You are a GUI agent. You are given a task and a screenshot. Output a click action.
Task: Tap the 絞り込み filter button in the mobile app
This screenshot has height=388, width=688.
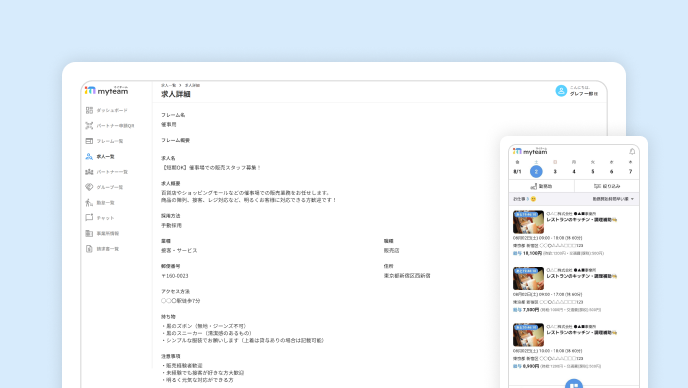(x=607, y=186)
